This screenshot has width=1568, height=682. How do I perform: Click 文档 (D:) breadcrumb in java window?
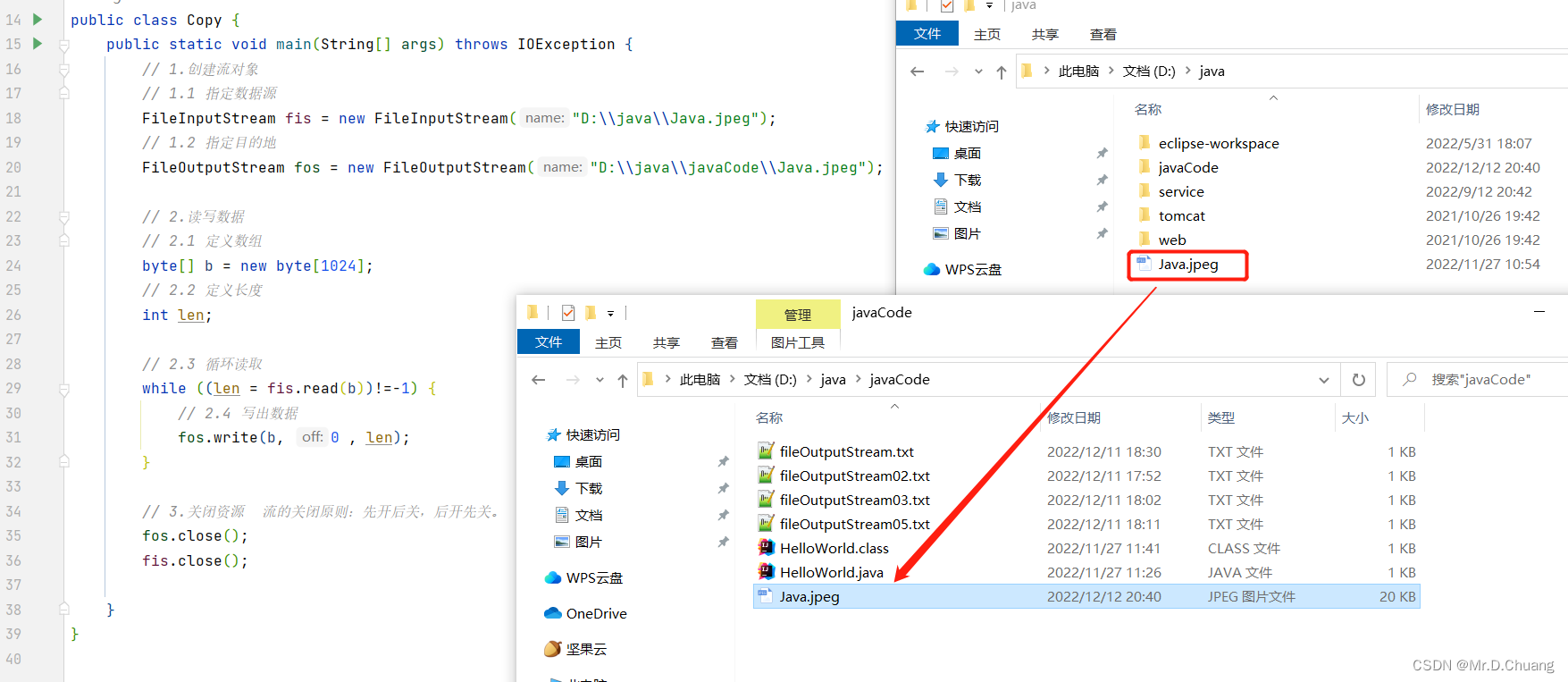[1149, 72]
